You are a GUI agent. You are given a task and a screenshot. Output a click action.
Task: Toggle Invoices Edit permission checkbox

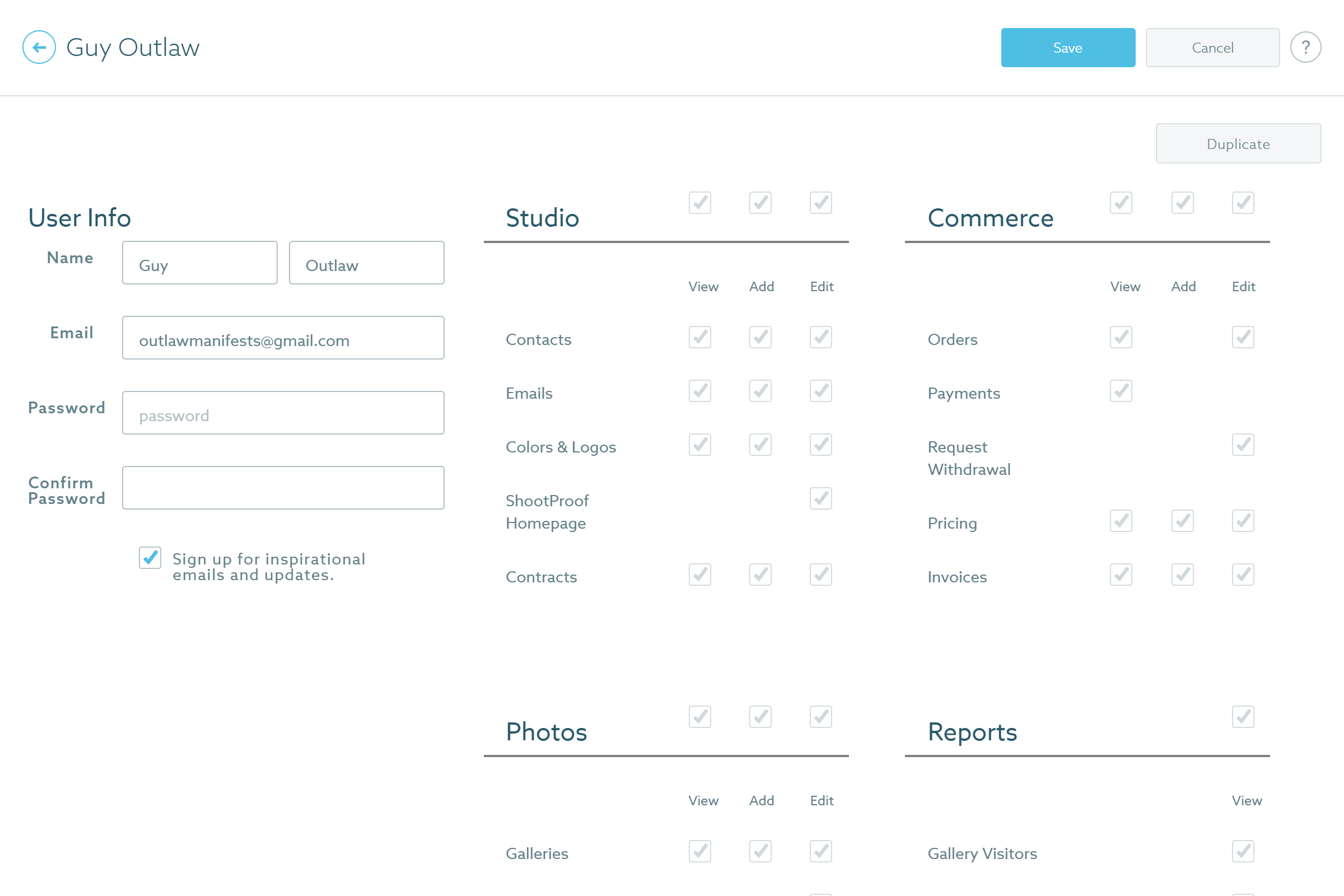pyautogui.click(x=1243, y=575)
